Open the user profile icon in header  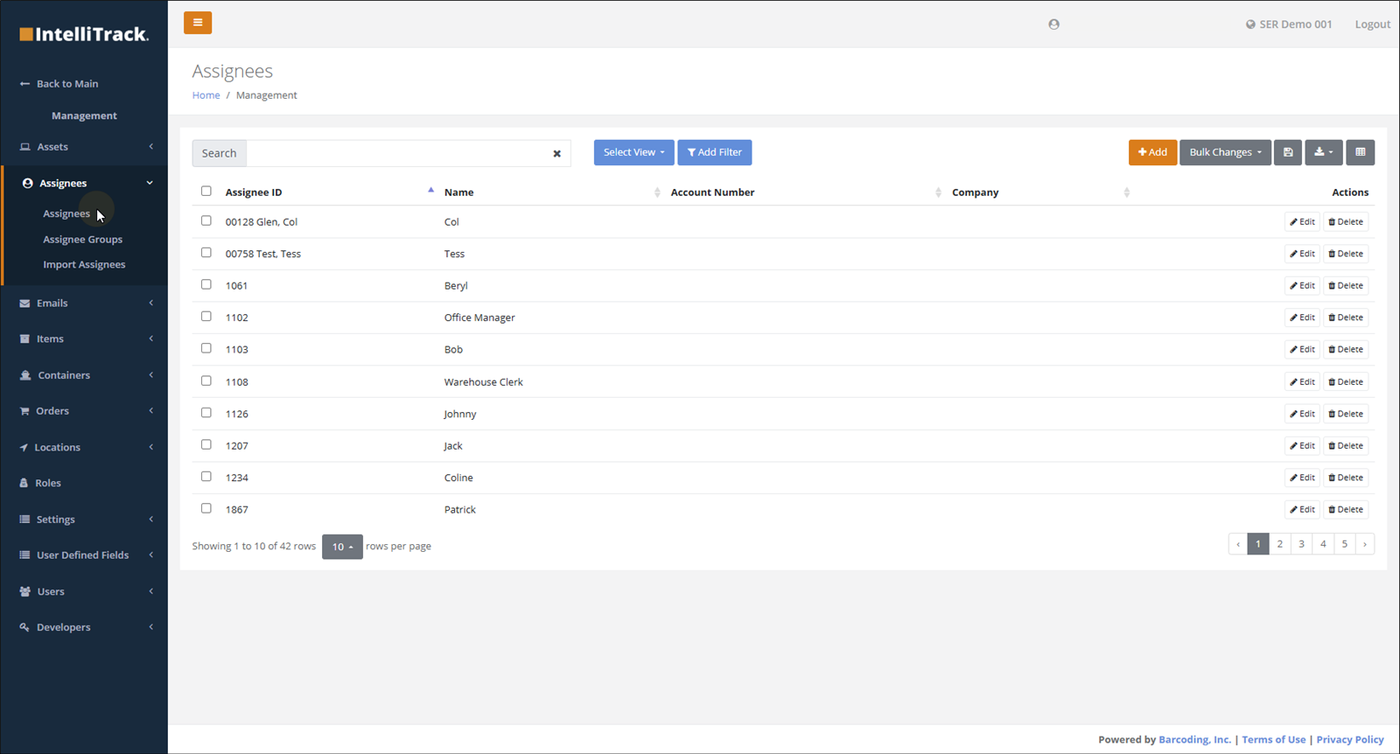[1054, 24]
